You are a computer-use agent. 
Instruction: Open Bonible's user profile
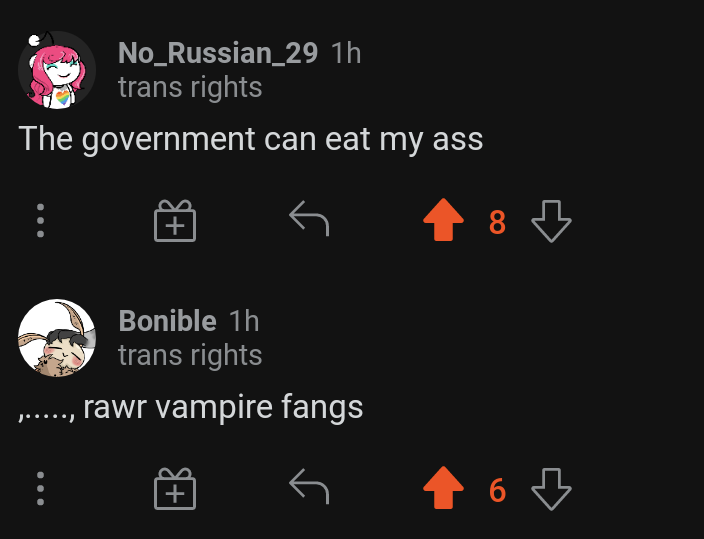point(167,321)
